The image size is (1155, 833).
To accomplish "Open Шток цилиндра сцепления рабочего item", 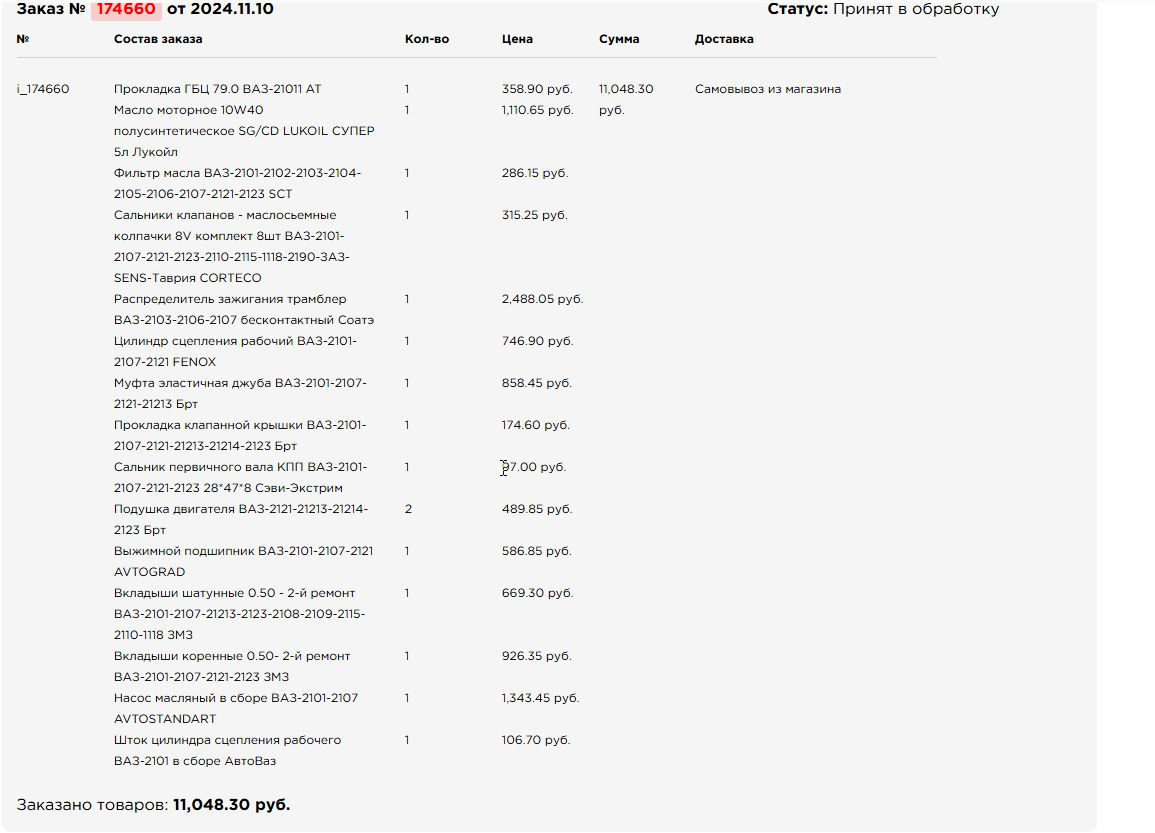I will point(227,750).
